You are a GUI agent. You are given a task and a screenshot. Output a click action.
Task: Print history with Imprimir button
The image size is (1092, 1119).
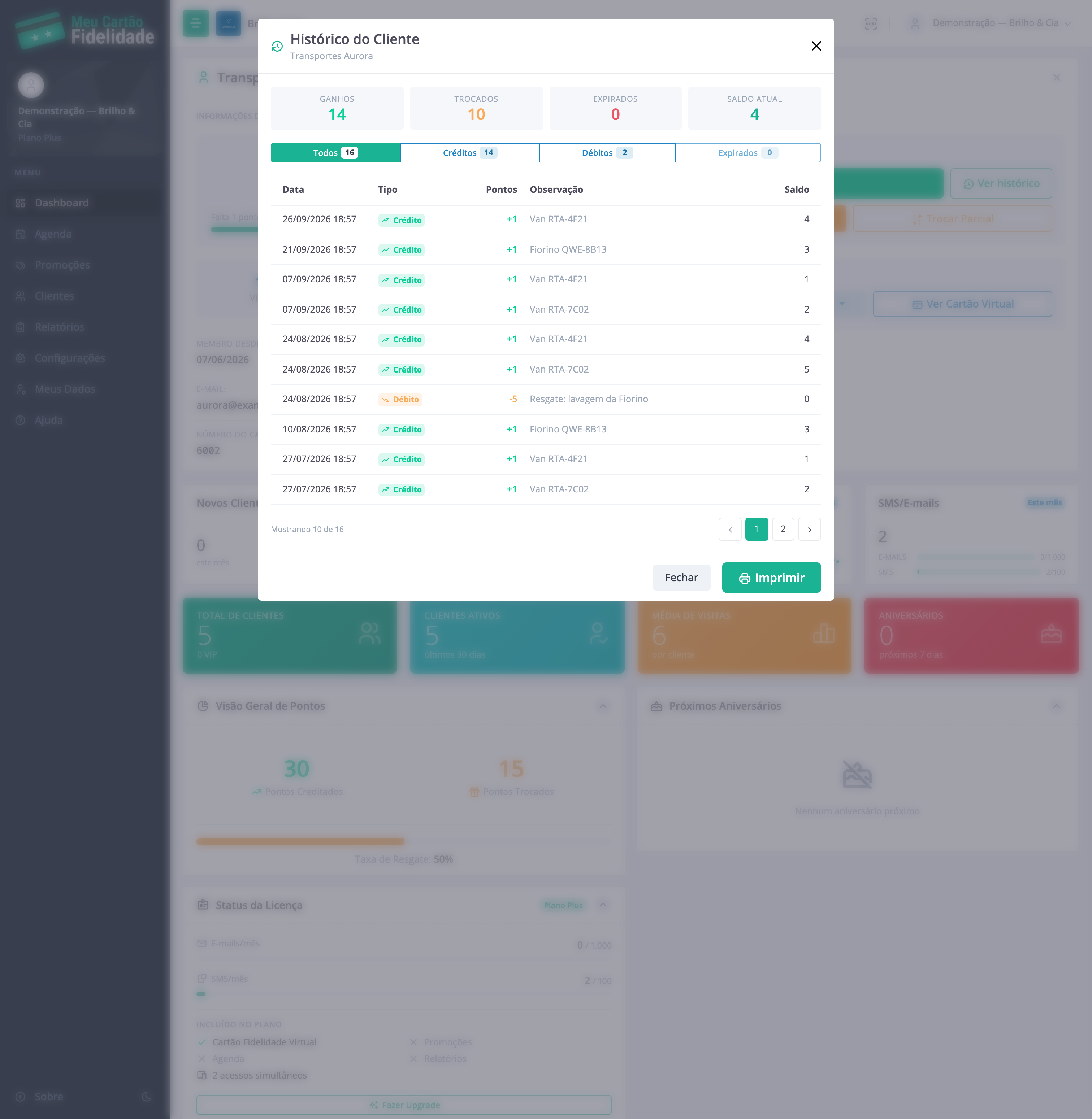pyautogui.click(x=771, y=577)
